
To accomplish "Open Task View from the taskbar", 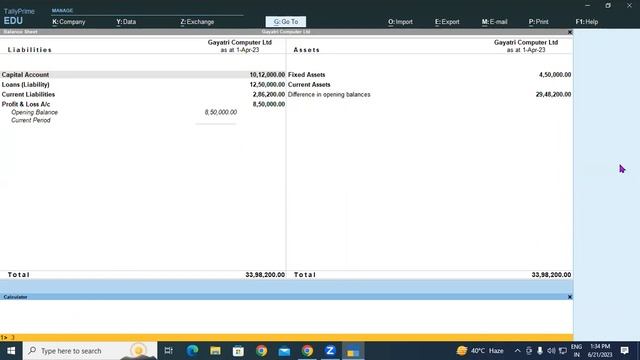I will (168, 351).
